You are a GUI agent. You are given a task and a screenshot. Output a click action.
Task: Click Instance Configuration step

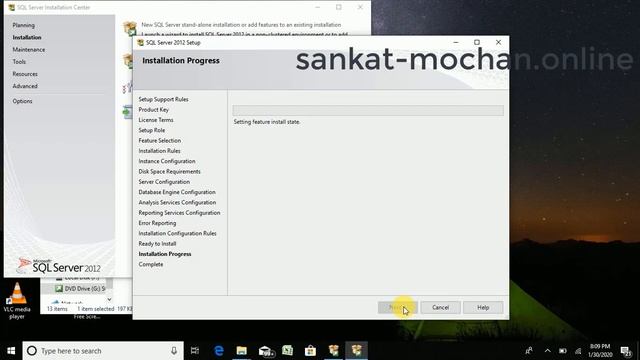pyautogui.click(x=167, y=161)
